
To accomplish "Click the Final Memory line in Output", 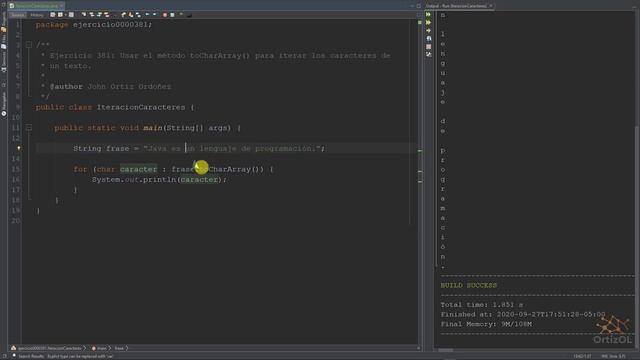I will [486, 324].
